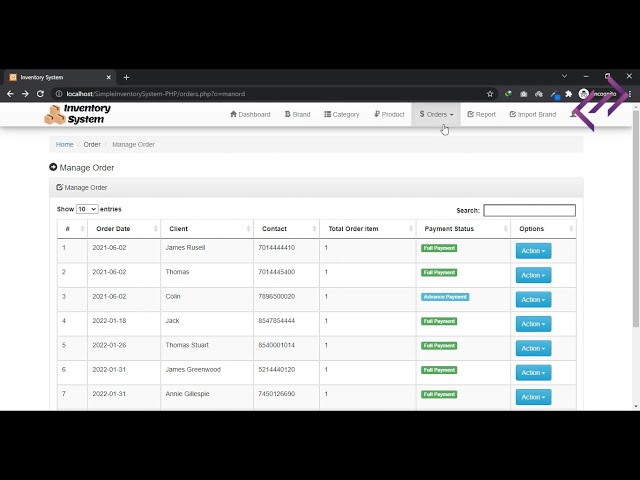Image resolution: width=640 pixels, height=480 pixels.
Task: Open tab search chevron in title bar
Action: click(564, 76)
